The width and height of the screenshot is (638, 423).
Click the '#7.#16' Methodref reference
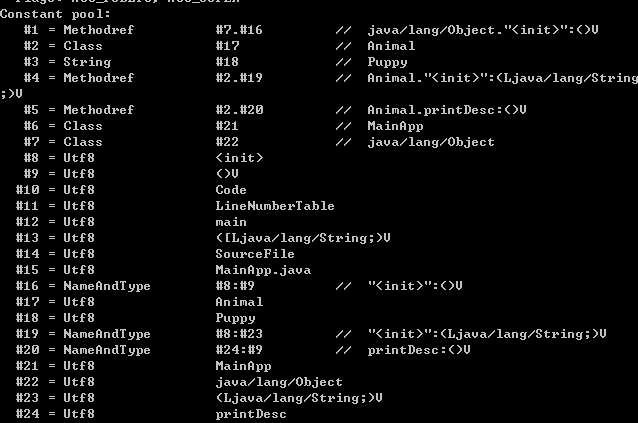click(x=239, y=30)
